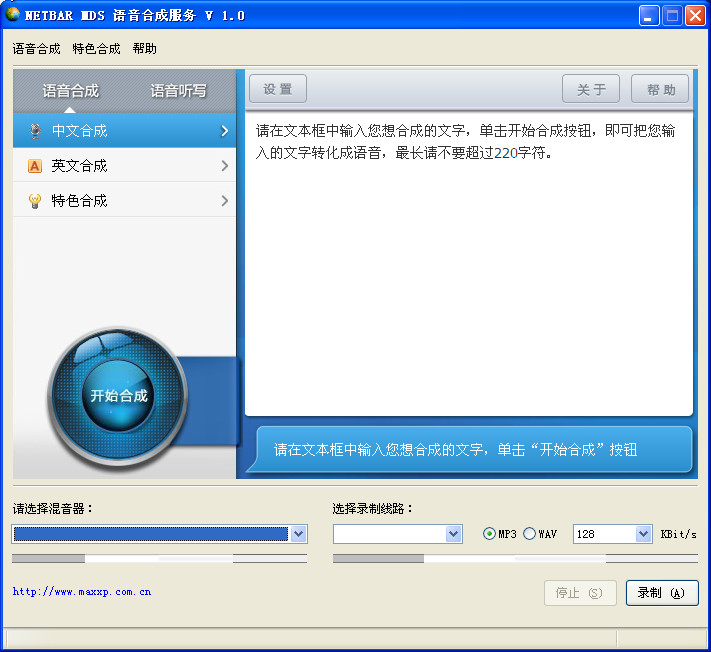Select the WAV format radio button
The image size is (711, 652).
(x=529, y=534)
